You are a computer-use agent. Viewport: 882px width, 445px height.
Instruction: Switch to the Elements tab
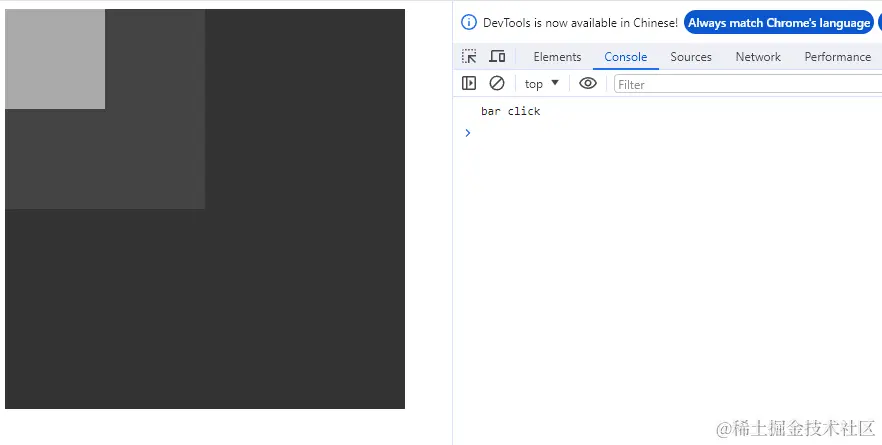coord(557,57)
